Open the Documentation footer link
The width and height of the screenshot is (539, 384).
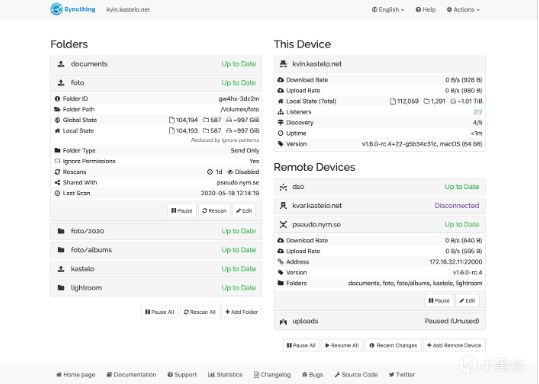click(131, 374)
